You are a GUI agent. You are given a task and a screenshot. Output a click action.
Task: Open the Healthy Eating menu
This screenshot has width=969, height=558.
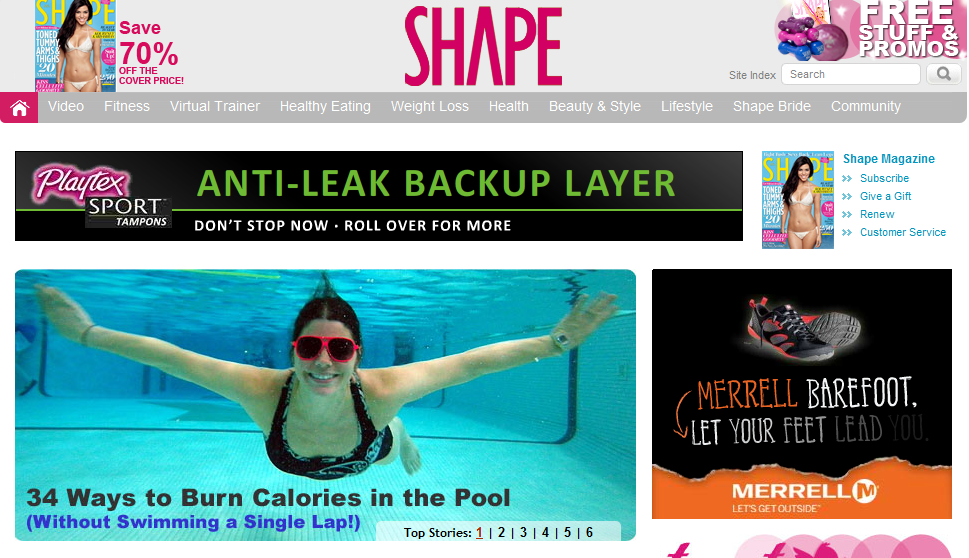[x=325, y=106]
